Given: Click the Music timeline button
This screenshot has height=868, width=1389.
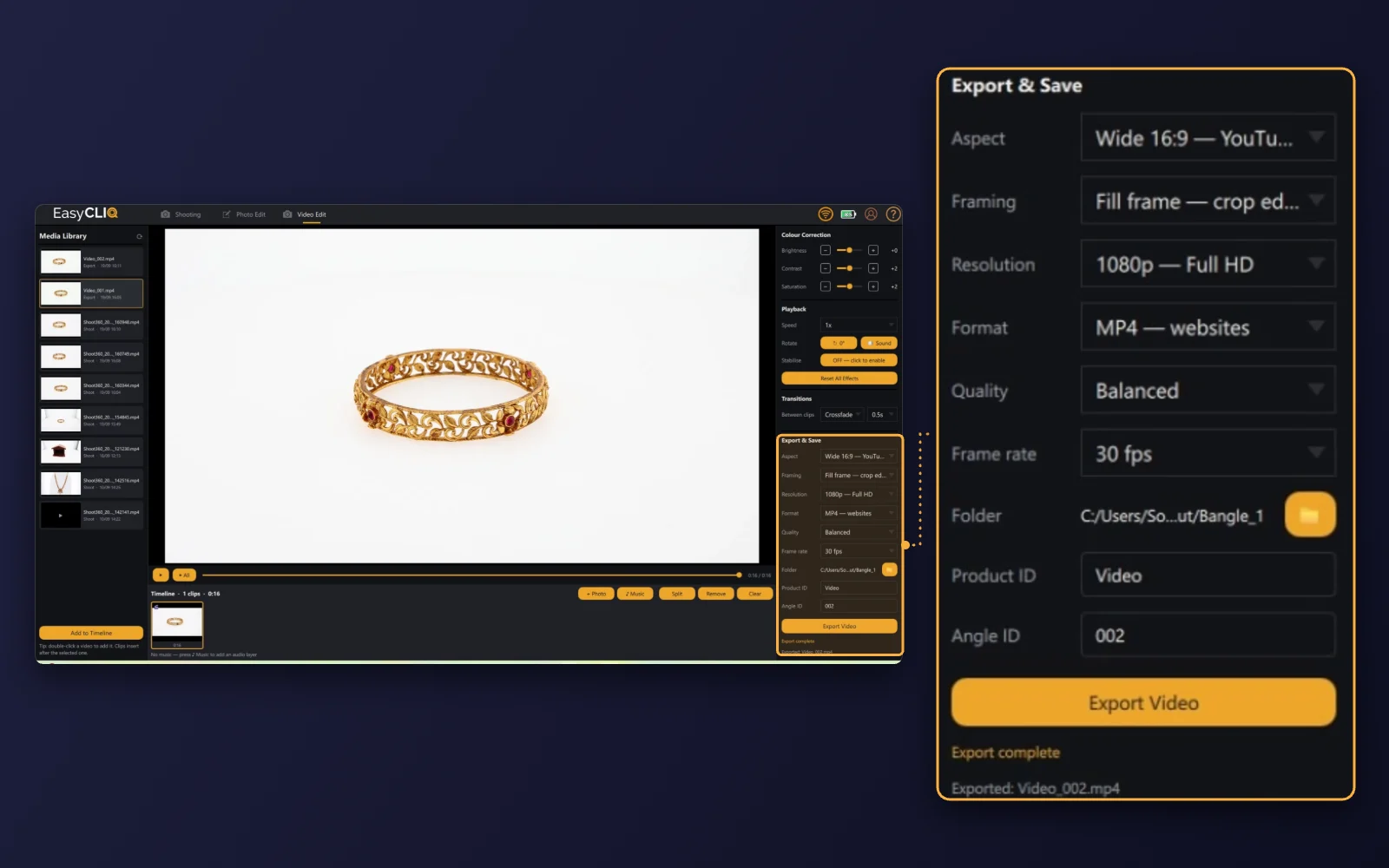Looking at the screenshot, I should [x=635, y=594].
